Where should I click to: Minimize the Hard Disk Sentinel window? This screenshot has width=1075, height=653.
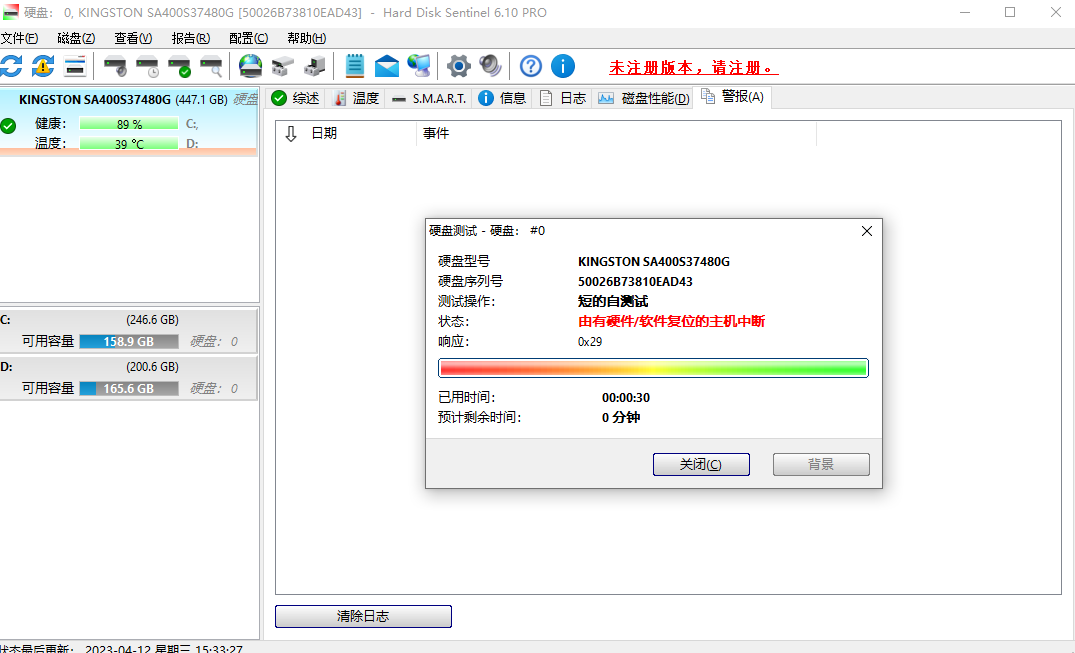click(x=965, y=12)
